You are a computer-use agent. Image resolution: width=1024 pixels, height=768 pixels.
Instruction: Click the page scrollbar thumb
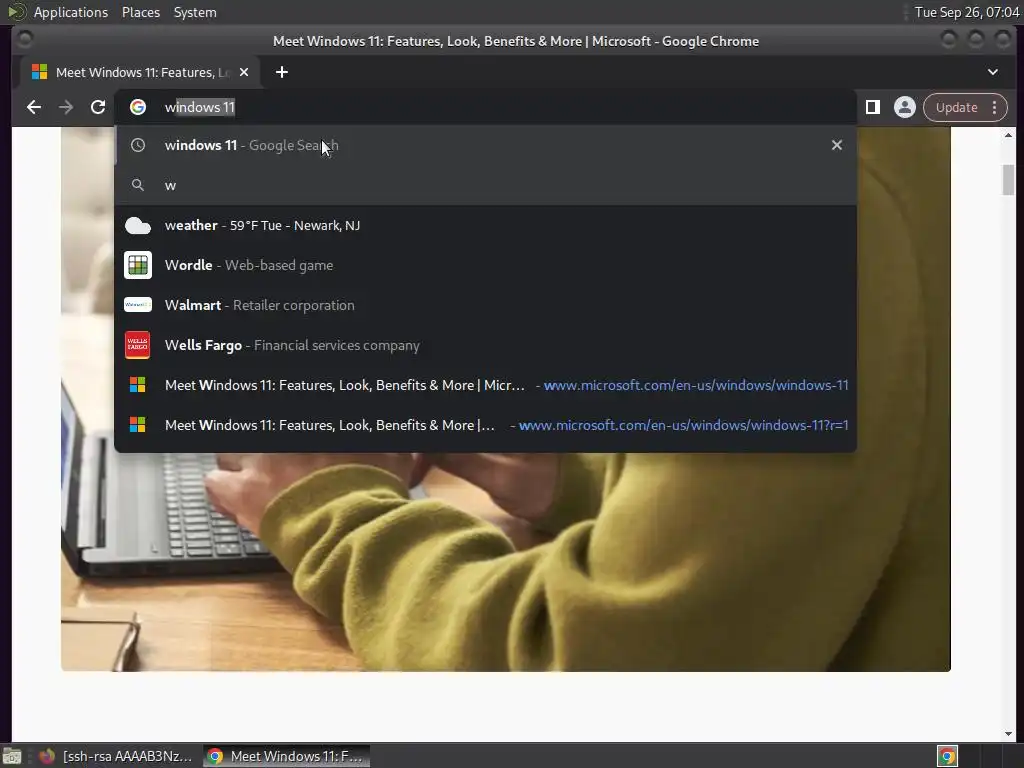(x=1008, y=180)
